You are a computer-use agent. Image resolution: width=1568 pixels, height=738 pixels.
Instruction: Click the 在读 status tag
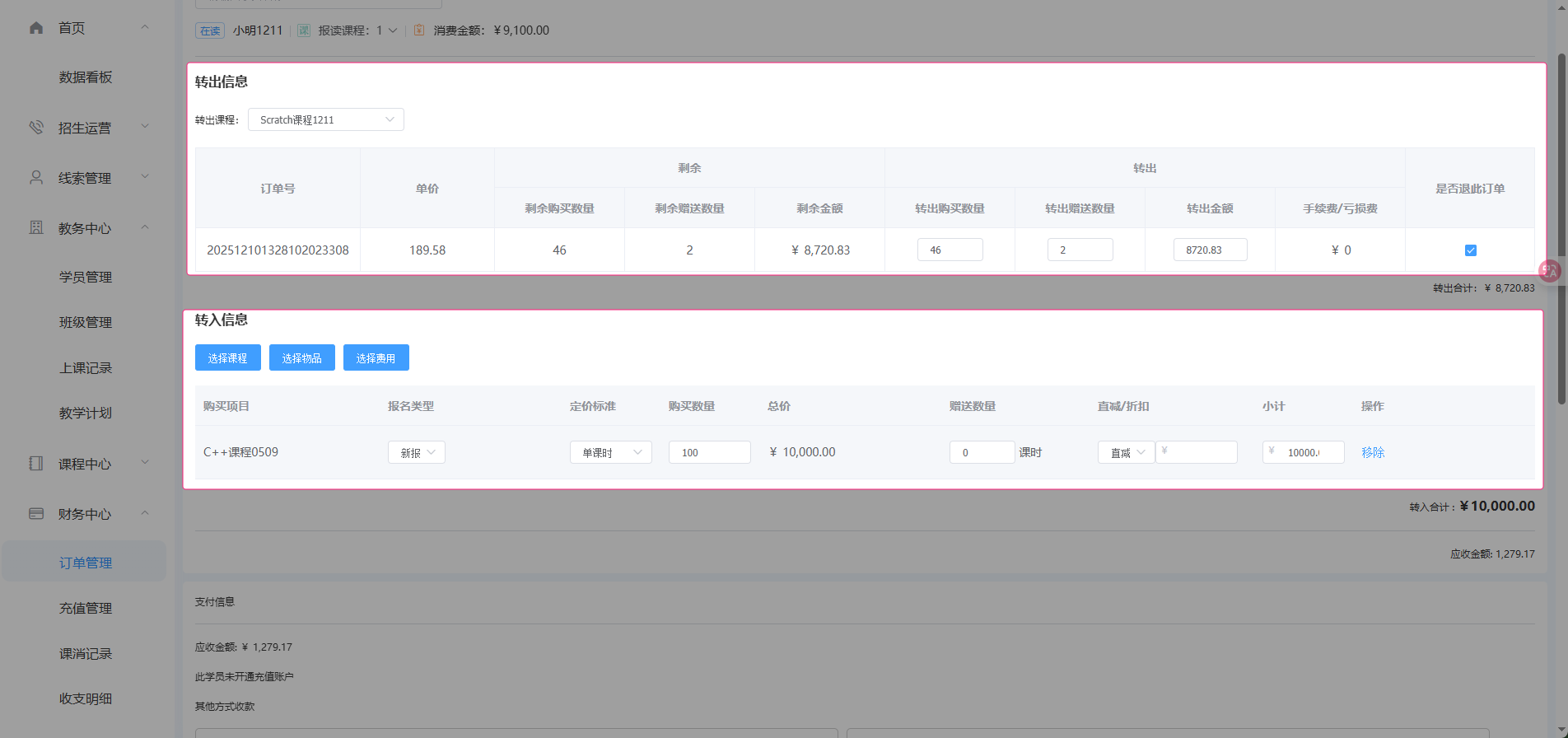[210, 30]
